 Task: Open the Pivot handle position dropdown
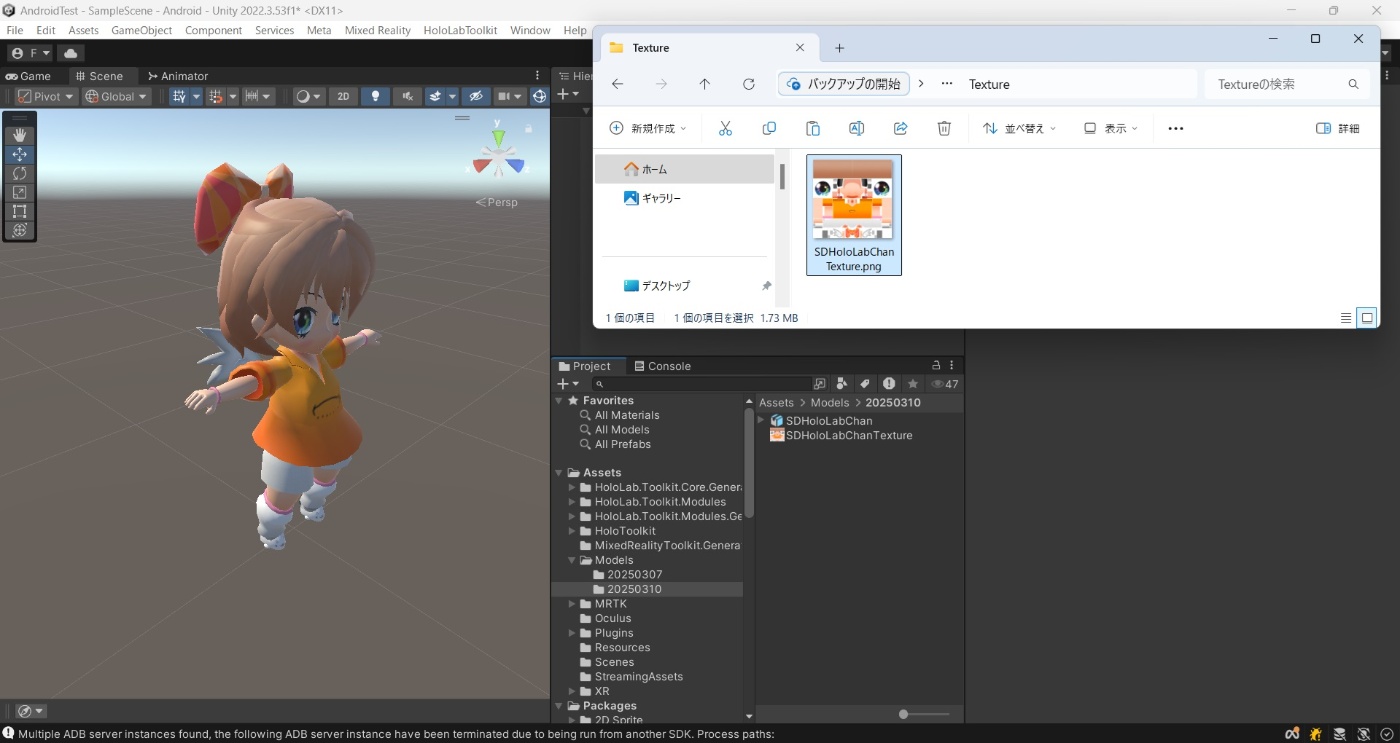point(46,96)
